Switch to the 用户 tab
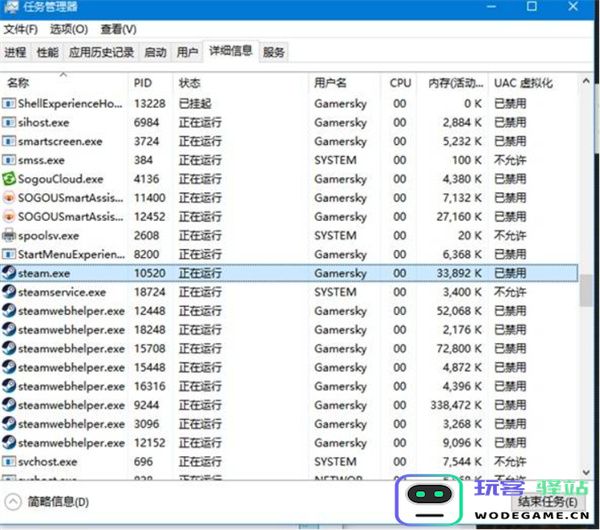 pos(188,52)
